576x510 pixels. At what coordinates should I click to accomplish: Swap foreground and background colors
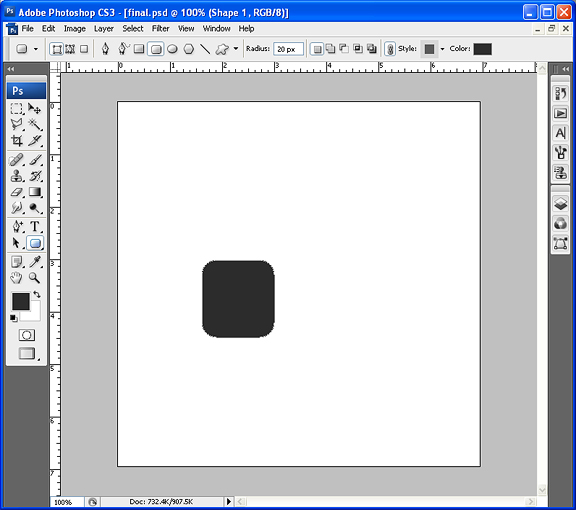37,294
